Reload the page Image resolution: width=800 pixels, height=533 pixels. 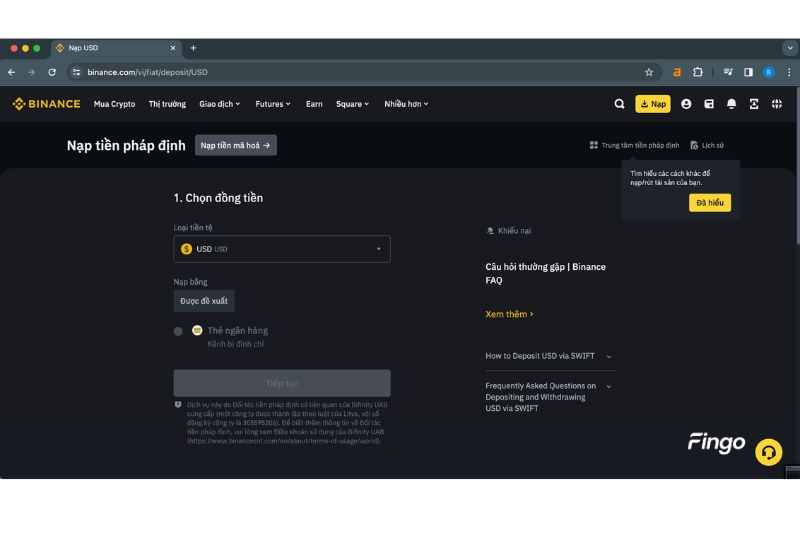pos(52,72)
